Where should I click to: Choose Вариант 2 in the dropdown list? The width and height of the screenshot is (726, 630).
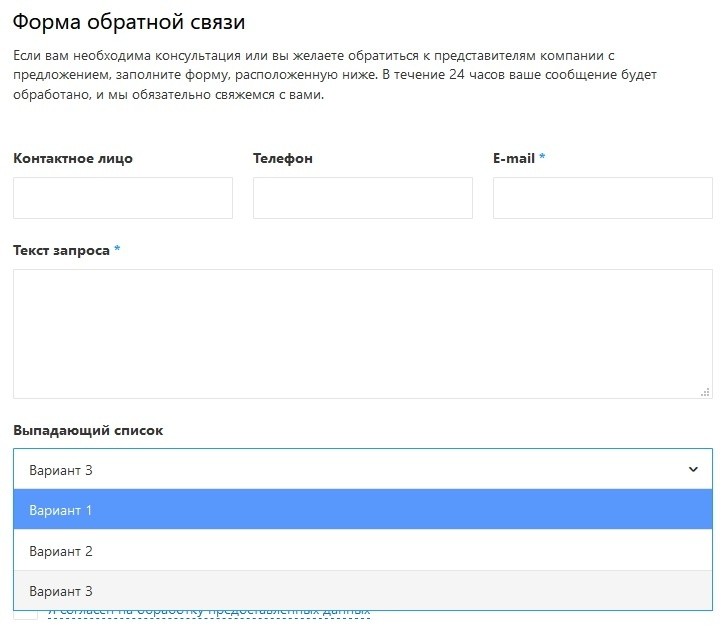click(362, 551)
